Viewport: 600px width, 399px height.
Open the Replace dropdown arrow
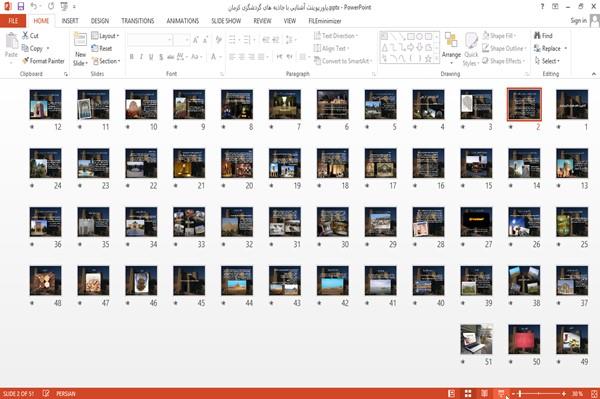566,48
